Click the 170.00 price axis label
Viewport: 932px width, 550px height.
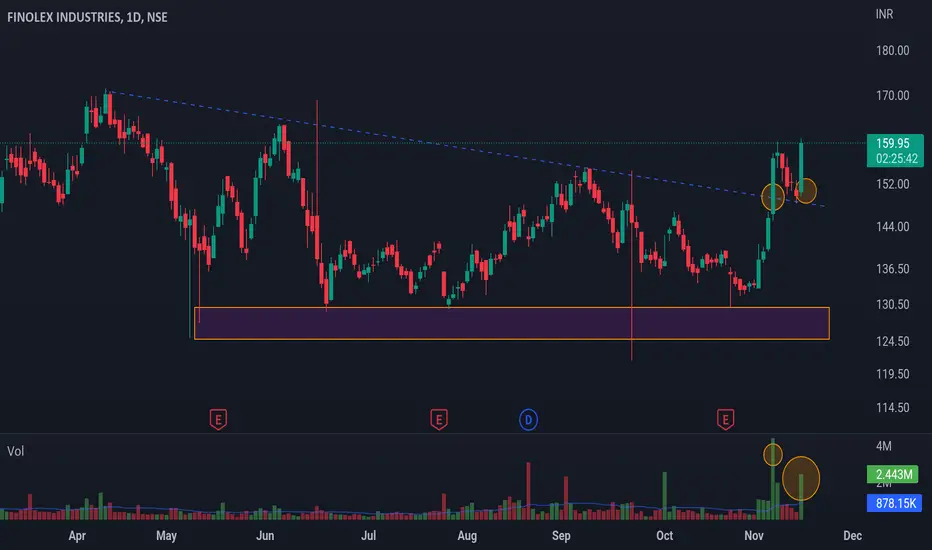click(x=892, y=95)
